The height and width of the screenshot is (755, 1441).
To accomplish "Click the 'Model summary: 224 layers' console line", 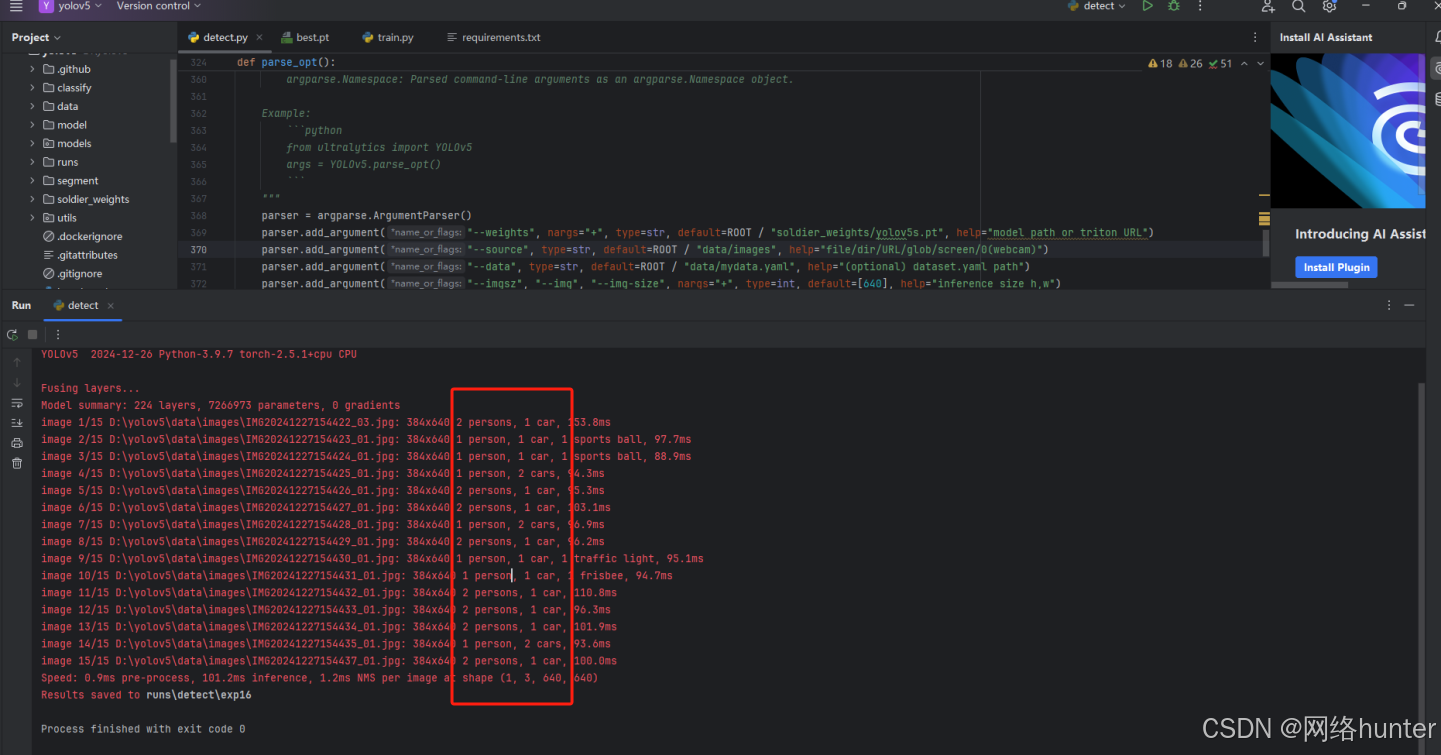I will [x=220, y=405].
